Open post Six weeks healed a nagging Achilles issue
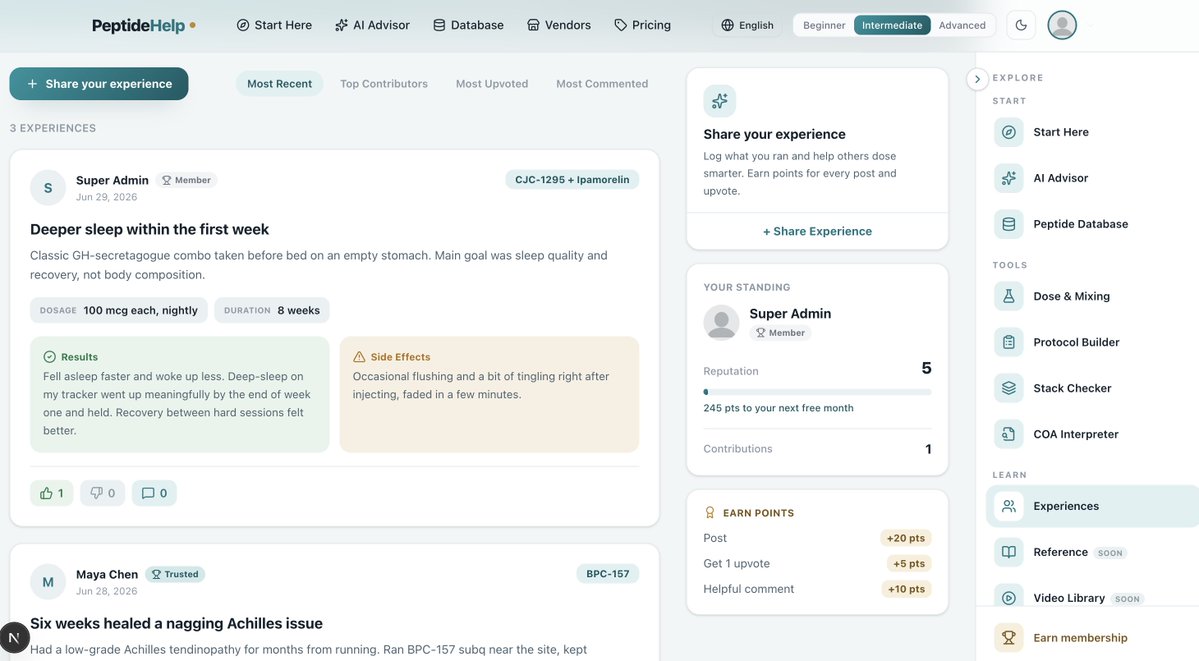Image resolution: width=1199 pixels, height=661 pixels. (x=176, y=623)
